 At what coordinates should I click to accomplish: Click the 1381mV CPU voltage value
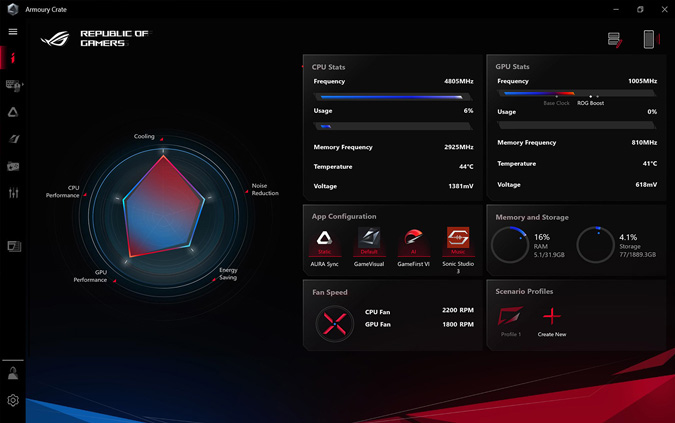461,186
